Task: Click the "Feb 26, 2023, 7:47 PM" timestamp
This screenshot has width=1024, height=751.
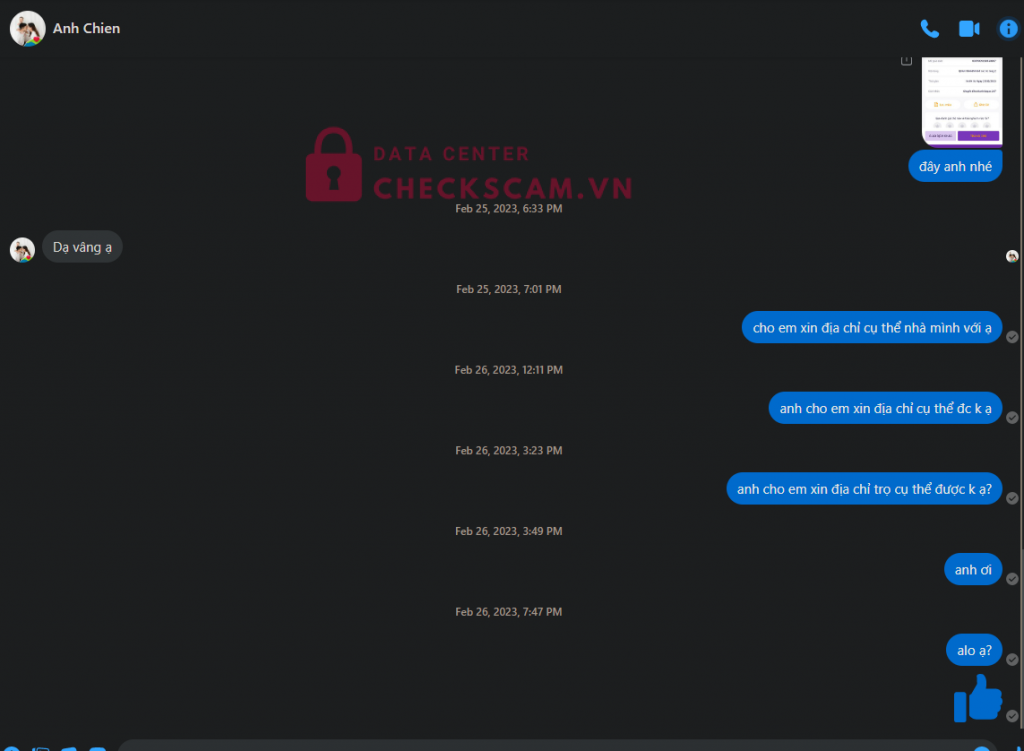Action: tap(509, 612)
